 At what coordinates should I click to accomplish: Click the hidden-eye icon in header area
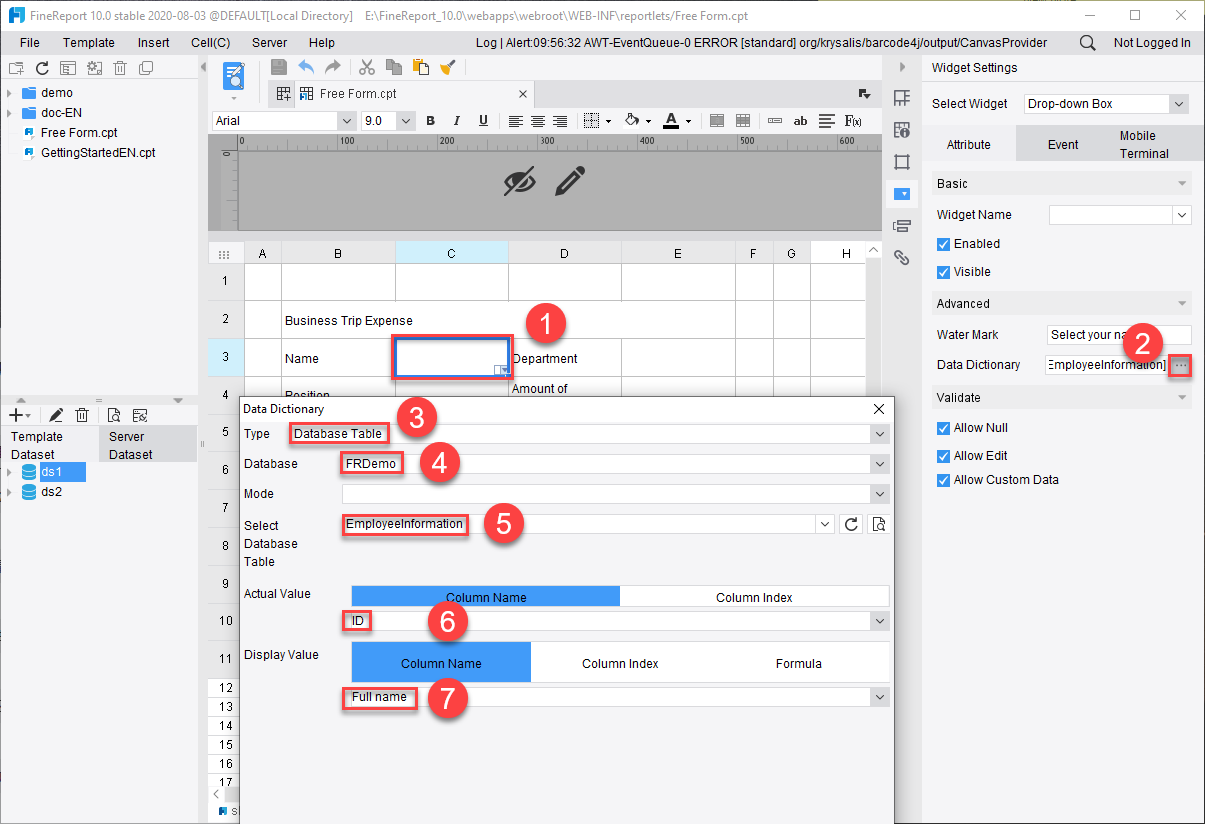(520, 181)
